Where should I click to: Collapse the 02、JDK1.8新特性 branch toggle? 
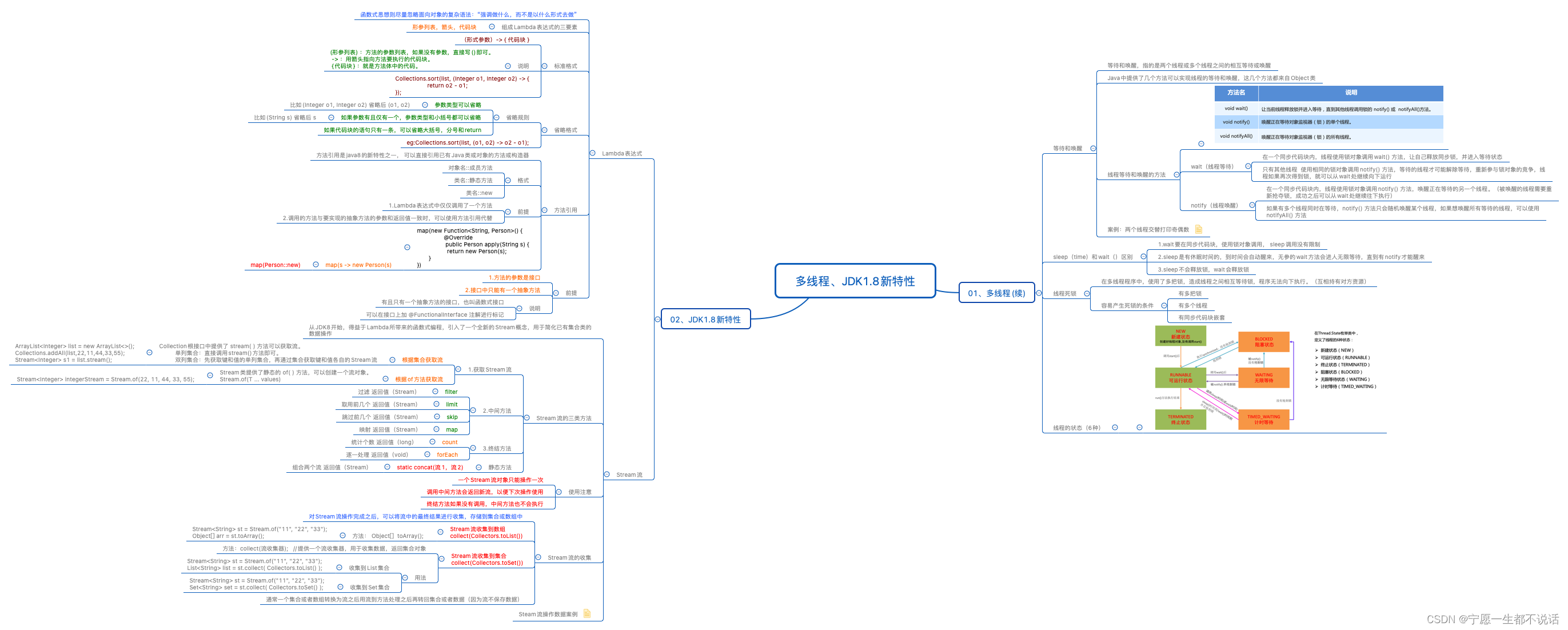pyautogui.click(x=657, y=319)
